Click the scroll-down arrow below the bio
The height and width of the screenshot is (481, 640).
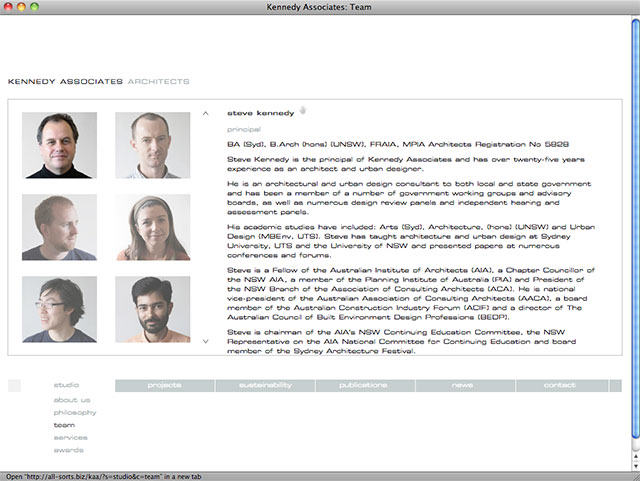(206, 341)
